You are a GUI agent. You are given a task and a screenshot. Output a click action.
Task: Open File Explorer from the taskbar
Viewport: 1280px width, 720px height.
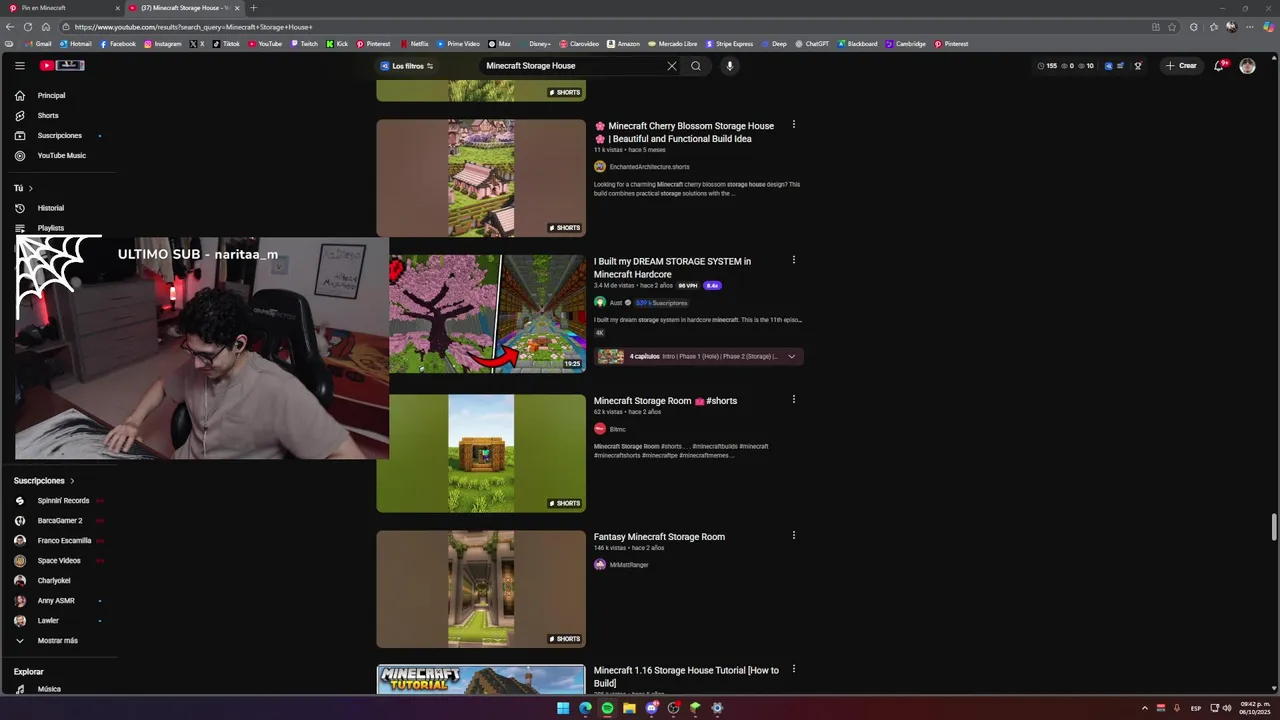[x=629, y=708]
